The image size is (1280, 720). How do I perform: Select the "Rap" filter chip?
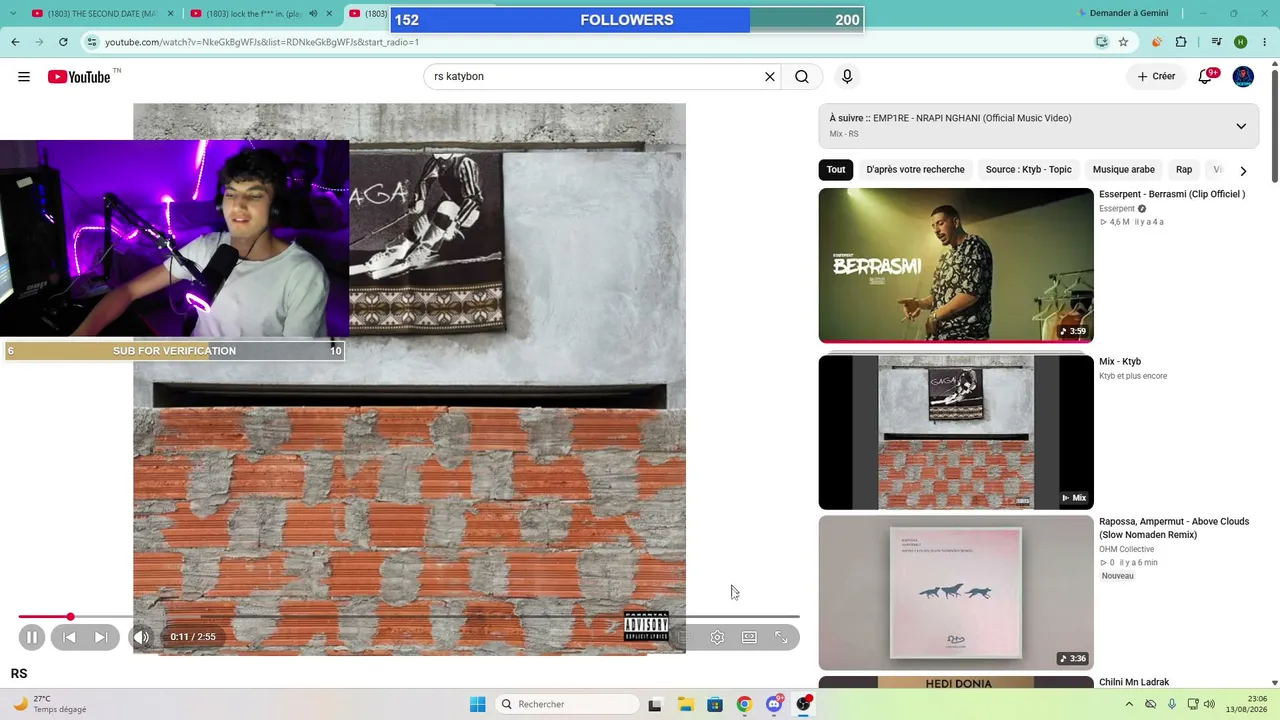pyautogui.click(x=1184, y=170)
